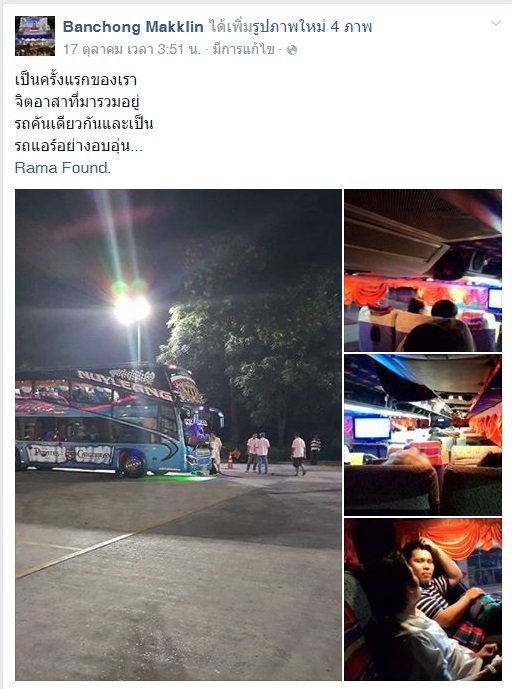Open the bottom photo of seated passengers
The height and width of the screenshot is (689, 512).
pyautogui.click(x=423, y=599)
